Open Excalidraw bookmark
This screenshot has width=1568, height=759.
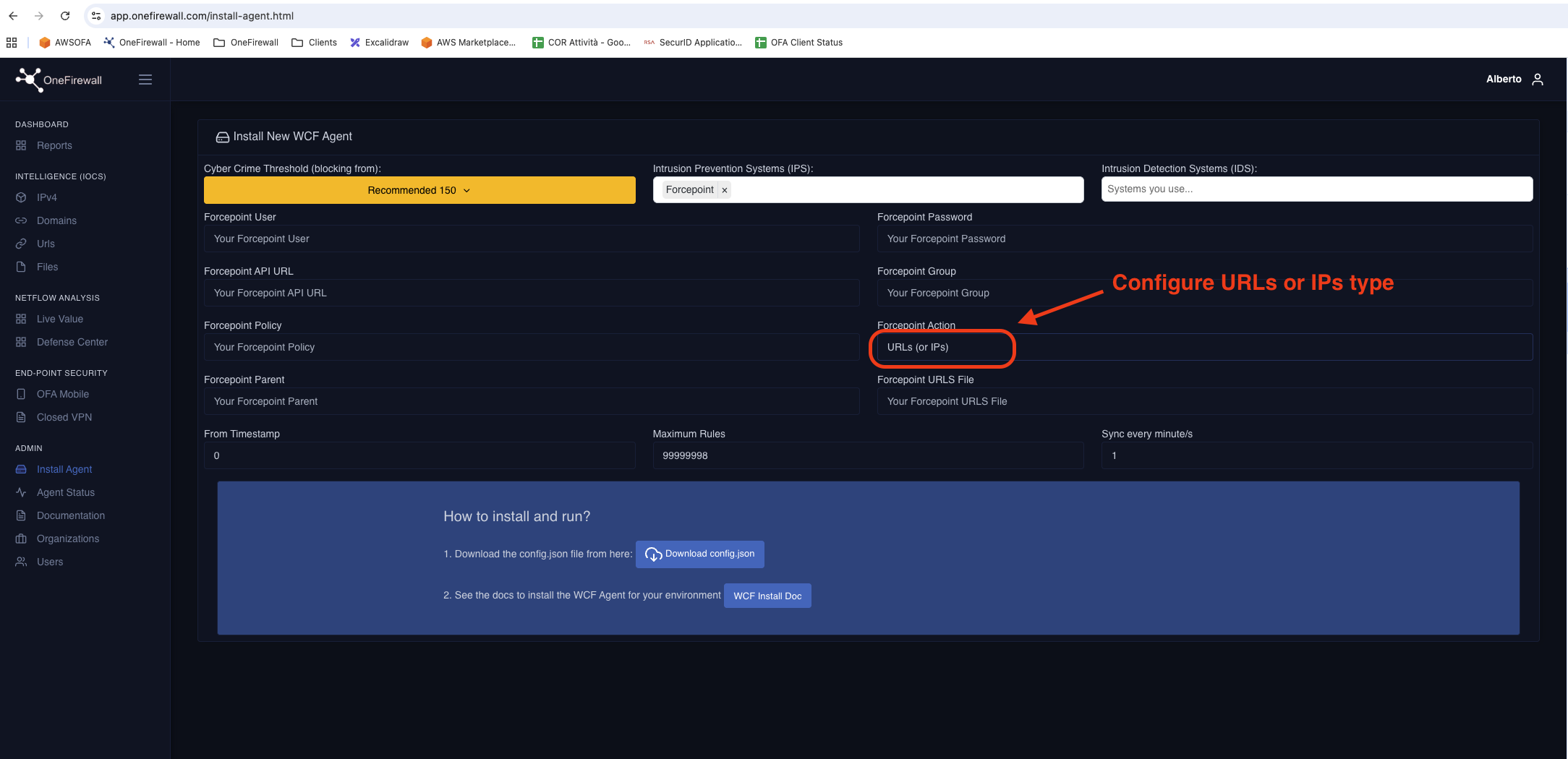(x=380, y=43)
